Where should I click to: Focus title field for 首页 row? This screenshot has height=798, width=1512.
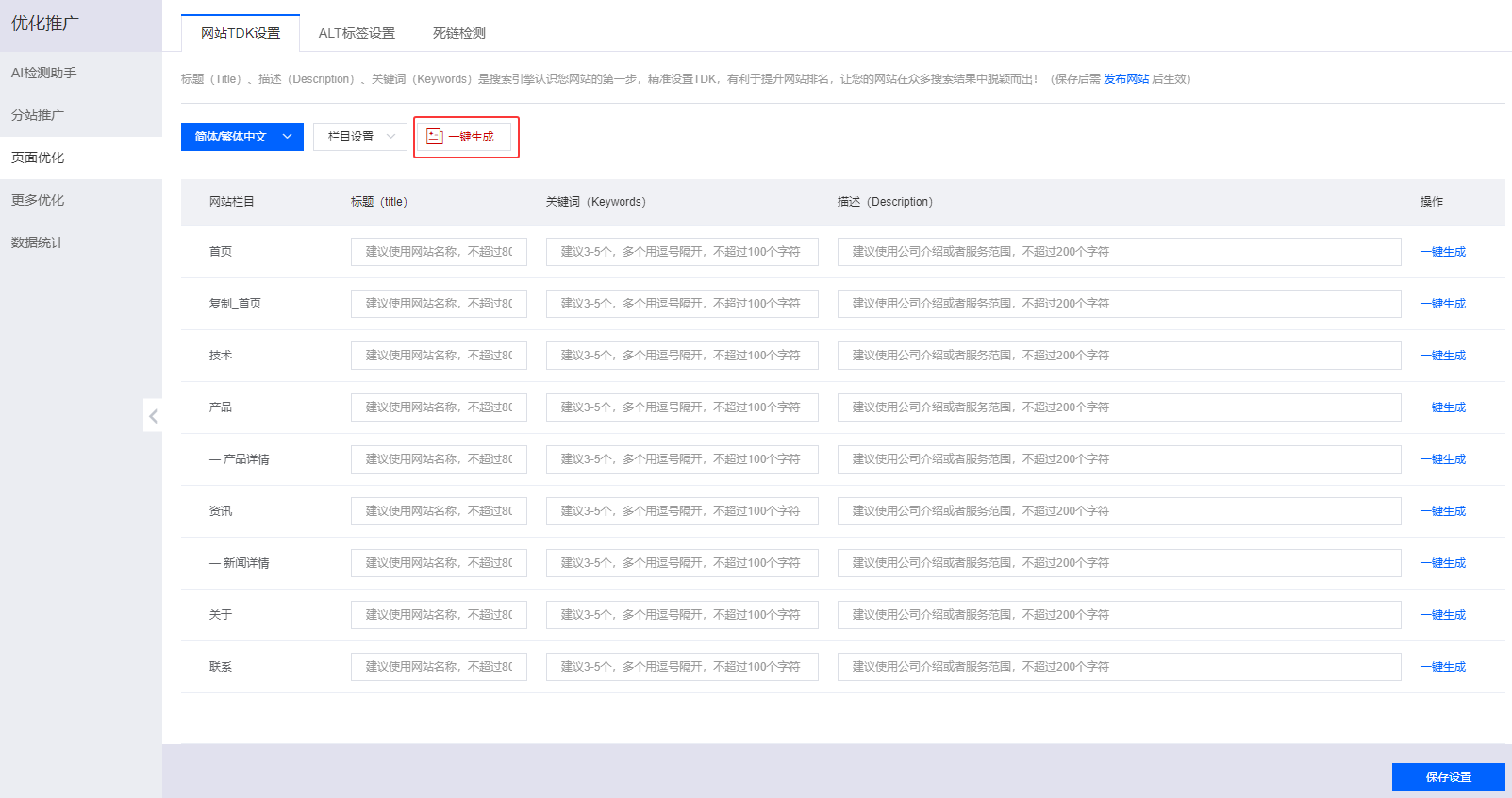439,252
